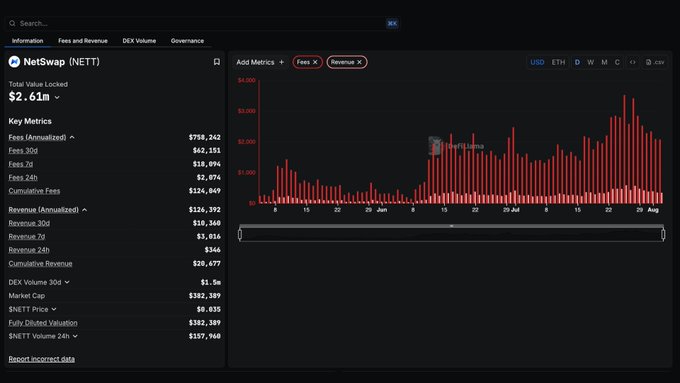Image resolution: width=680 pixels, height=383 pixels.
Task: Click Report incorrect data link
Action: click(42, 359)
